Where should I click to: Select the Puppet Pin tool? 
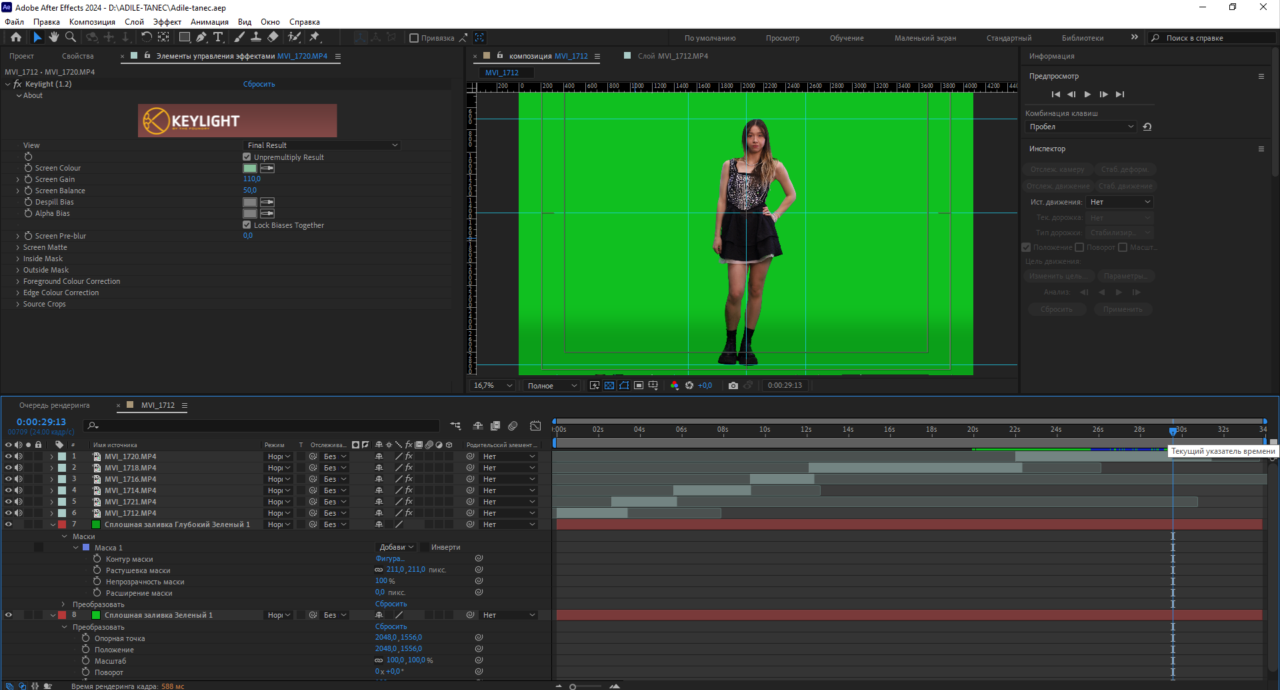[x=314, y=37]
